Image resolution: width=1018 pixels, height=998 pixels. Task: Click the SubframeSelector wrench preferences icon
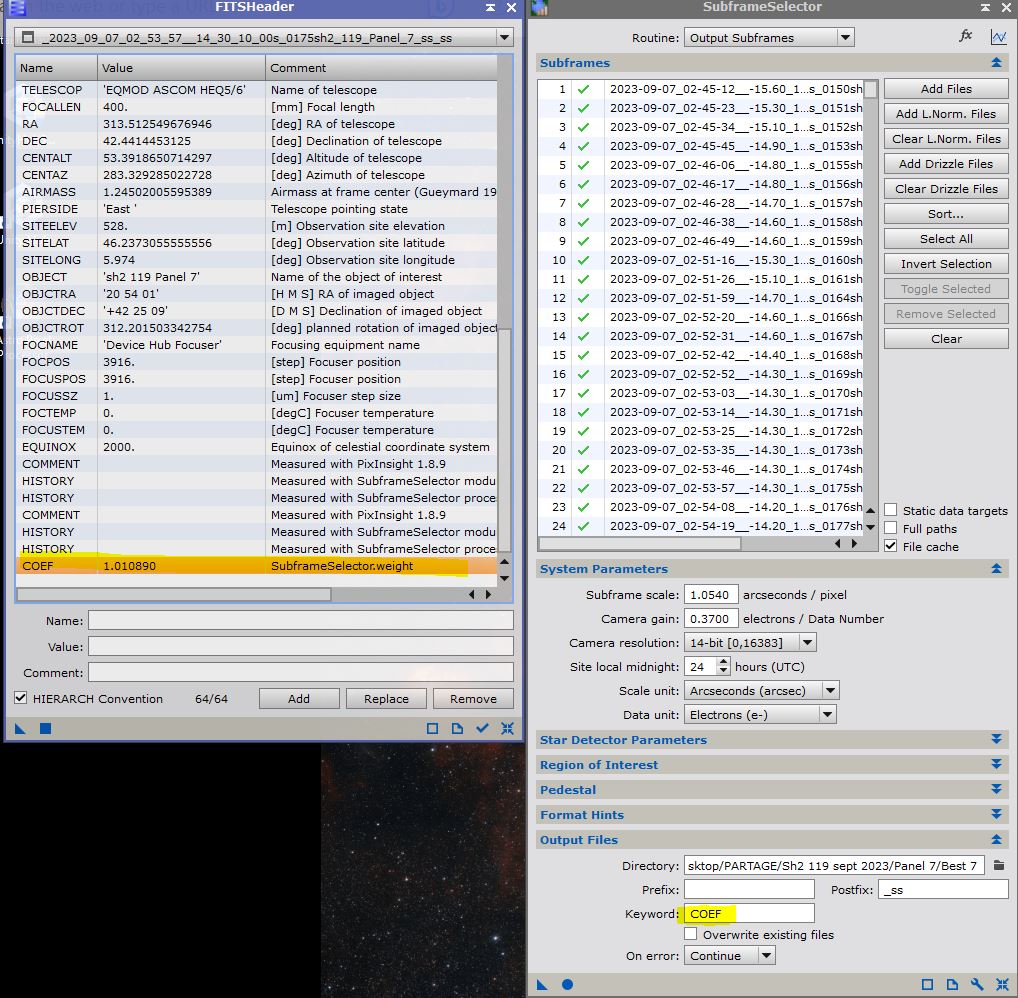[977, 984]
